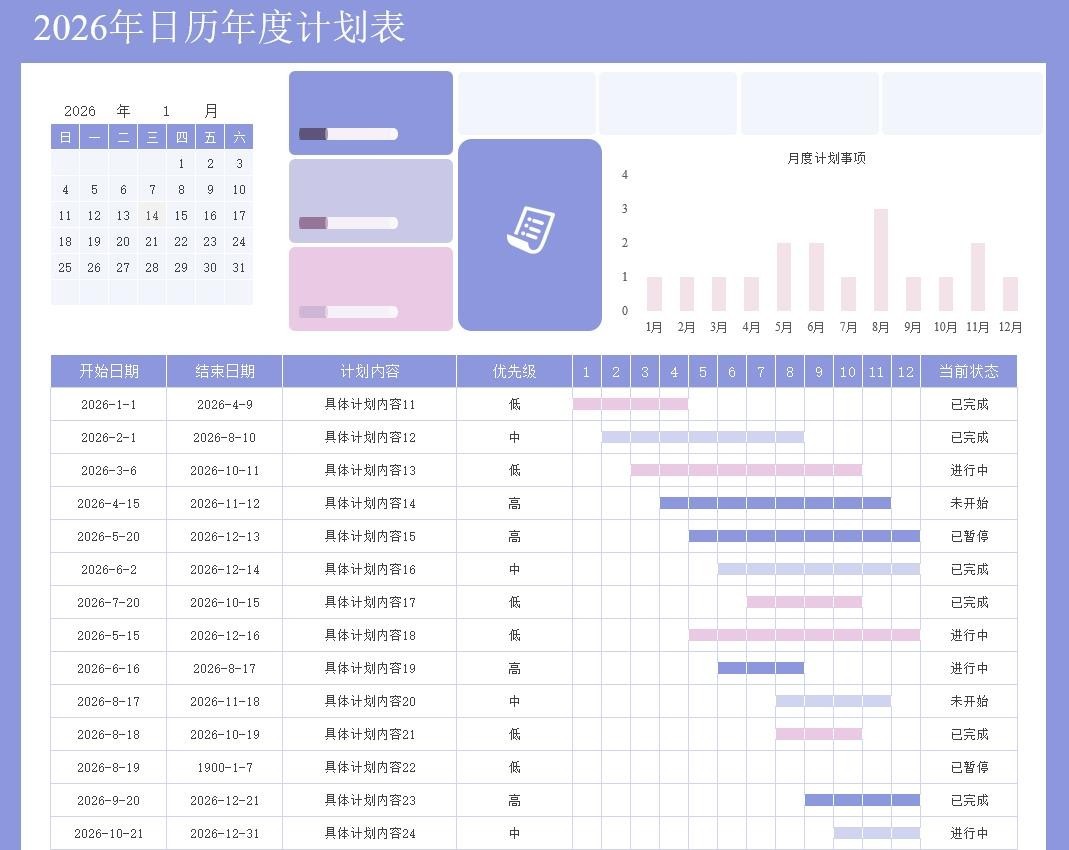
Task: Click the 2026年日历年度计划表 title
Action: coord(220,28)
